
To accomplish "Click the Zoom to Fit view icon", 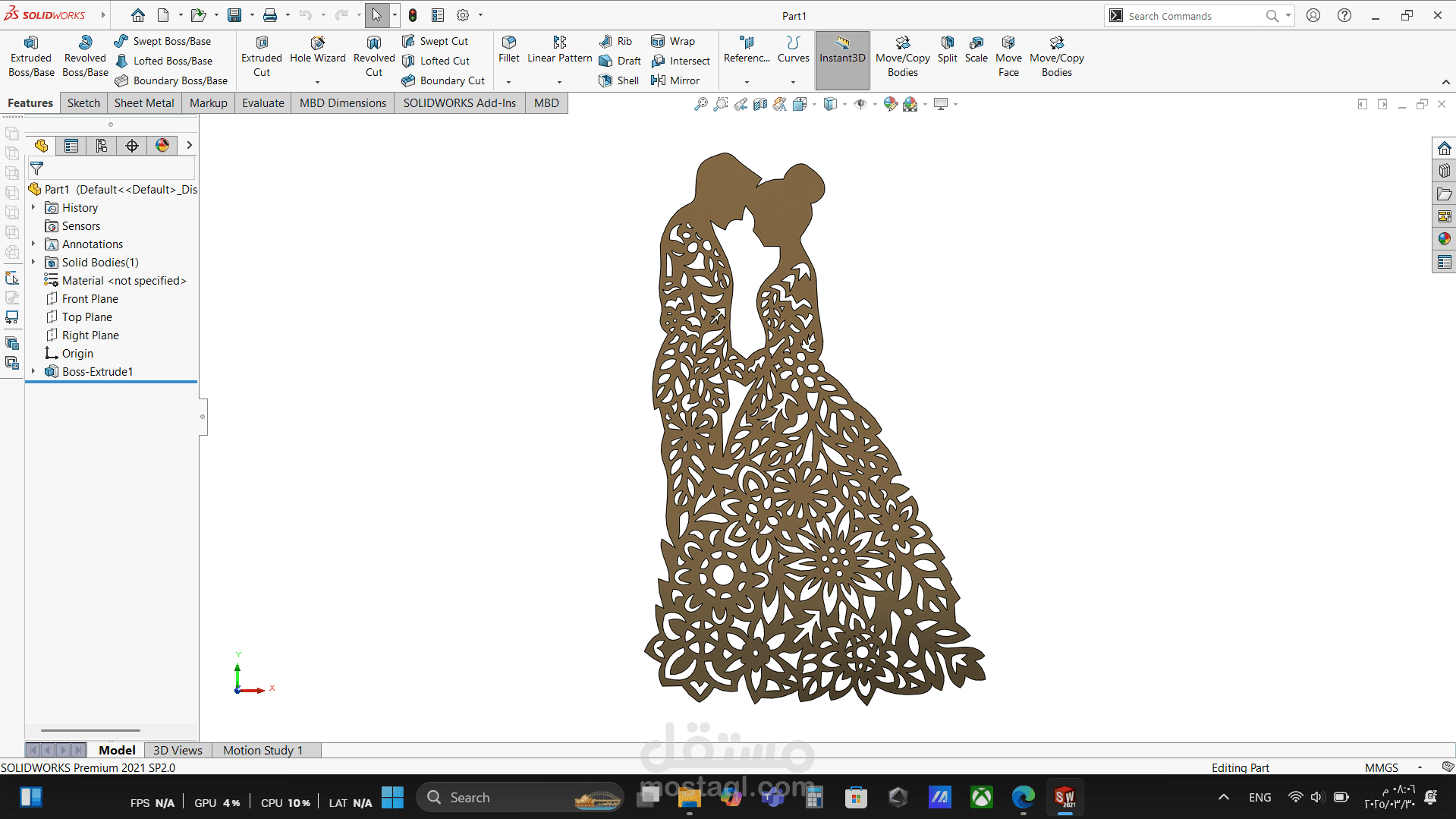I will click(700, 104).
